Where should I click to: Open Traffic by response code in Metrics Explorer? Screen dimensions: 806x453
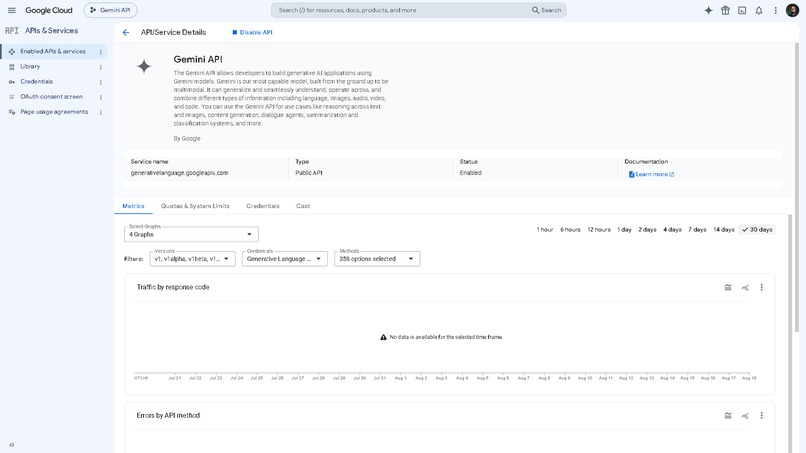point(745,287)
